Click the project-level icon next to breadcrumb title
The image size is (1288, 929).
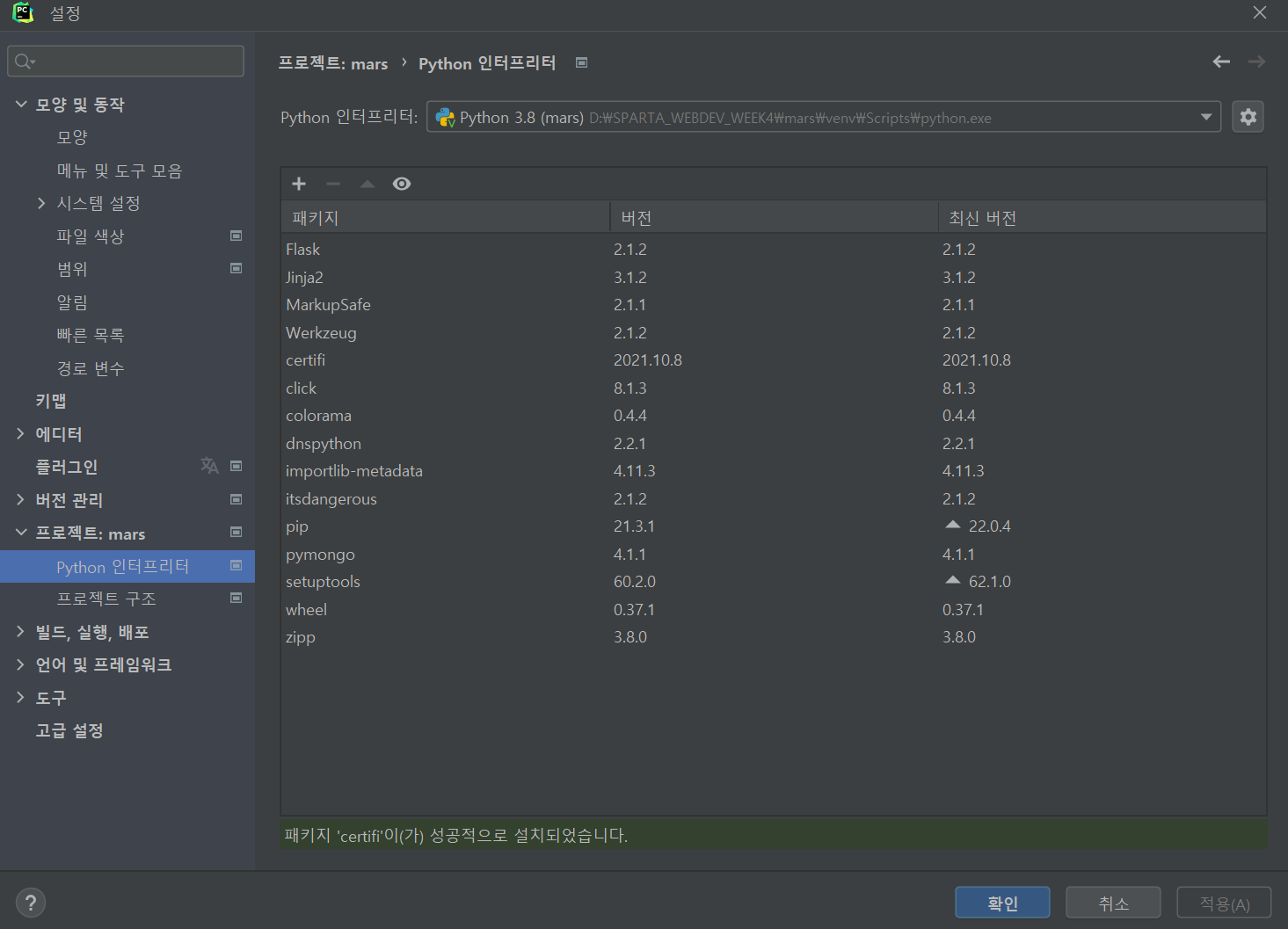tap(581, 62)
